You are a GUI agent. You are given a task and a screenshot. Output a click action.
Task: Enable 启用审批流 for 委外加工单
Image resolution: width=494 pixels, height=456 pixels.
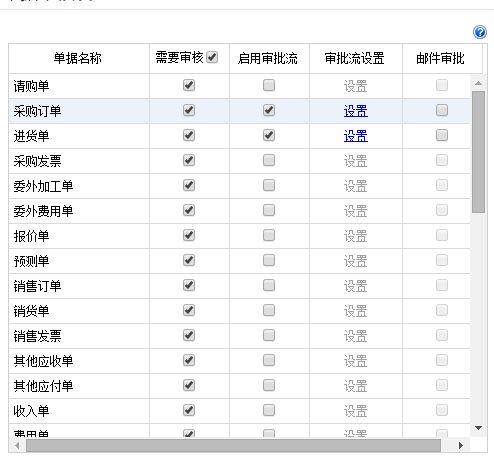pos(269,185)
